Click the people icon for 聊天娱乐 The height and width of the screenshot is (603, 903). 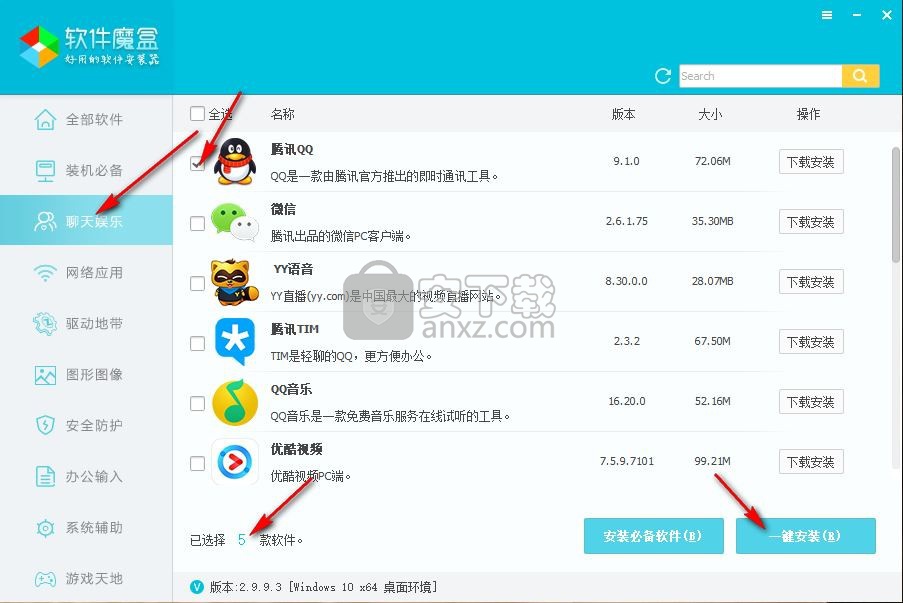(45, 221)
